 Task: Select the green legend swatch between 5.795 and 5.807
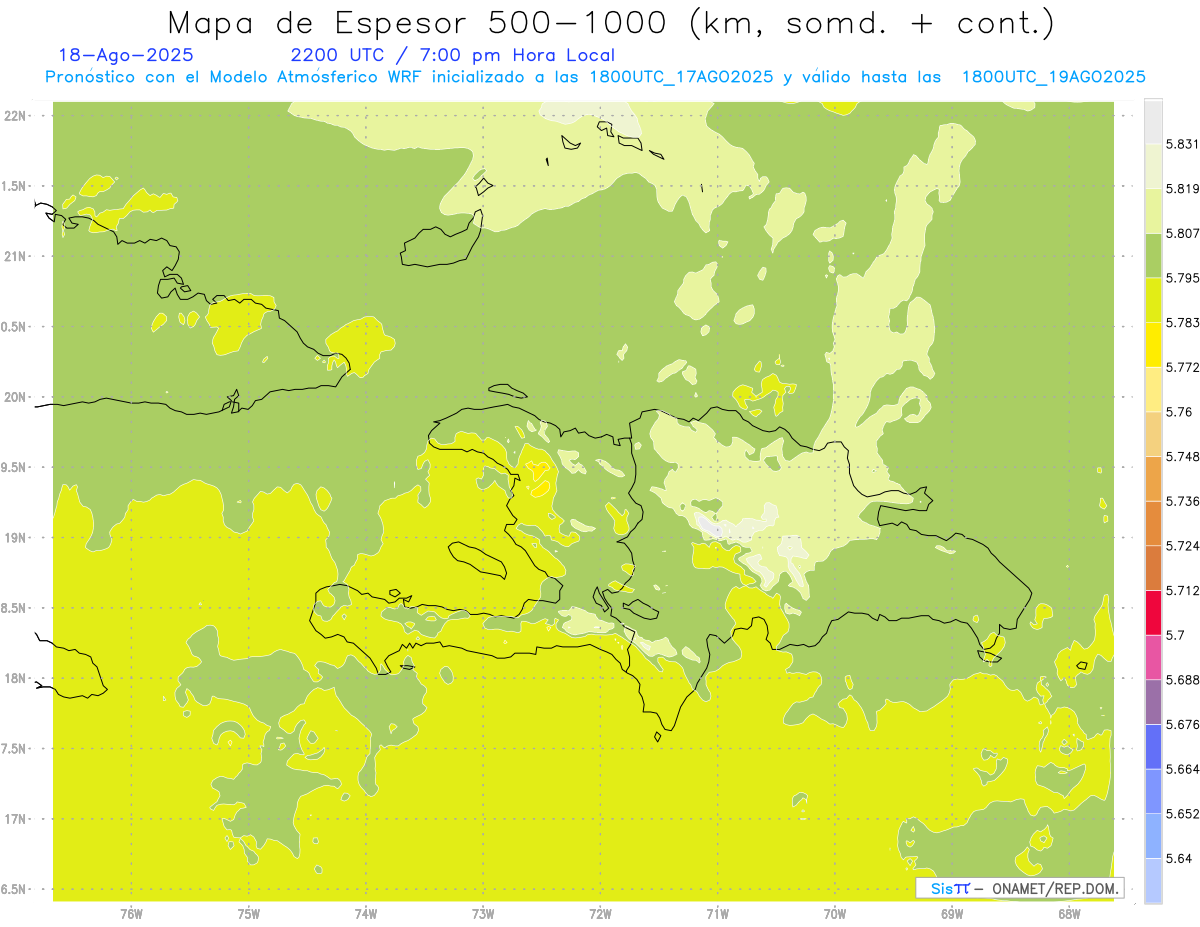pyautogui.click(x=1153, y=255)
